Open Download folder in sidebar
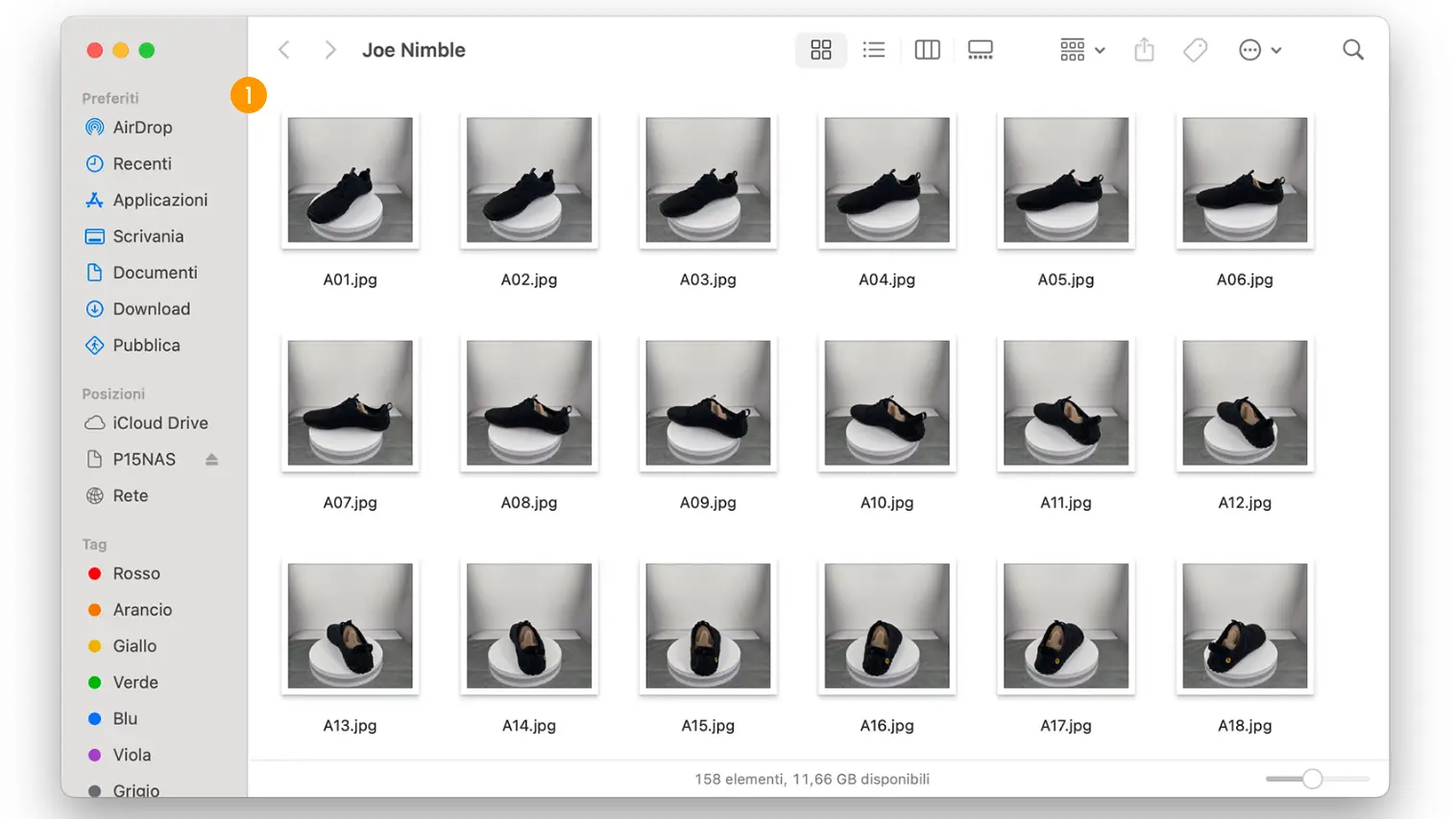The height and width of the screenshot is (819, 1456). (x=151, y=309)
